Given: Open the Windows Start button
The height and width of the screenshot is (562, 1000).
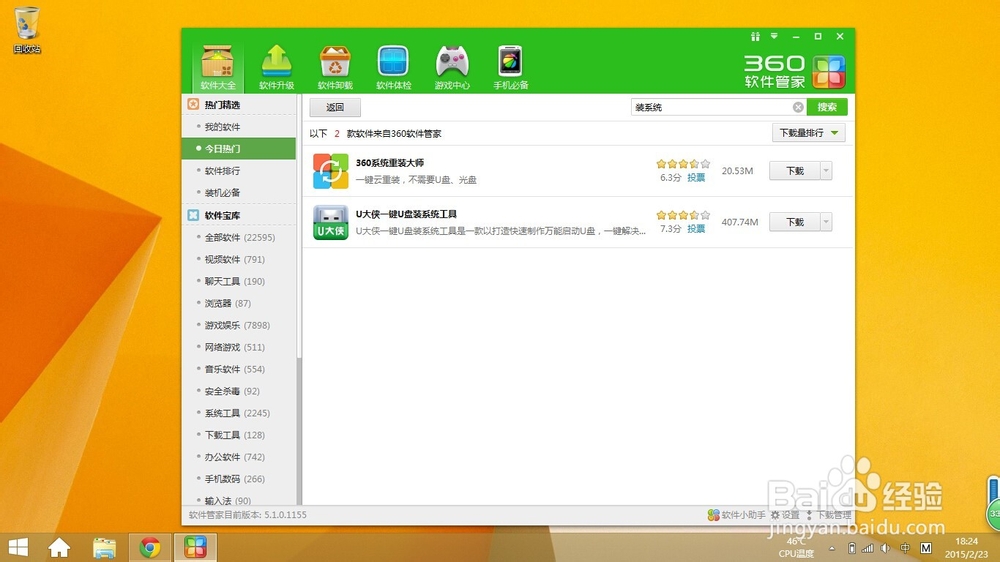Looking at the screenshot, I should coord(18,547).
